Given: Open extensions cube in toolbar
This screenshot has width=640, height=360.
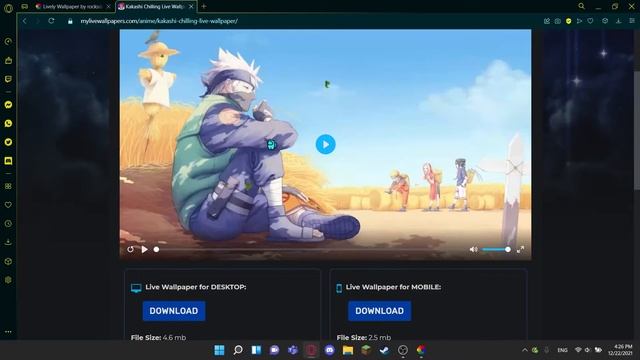Looking at the screenshot, I should click(x=605, y=21).
